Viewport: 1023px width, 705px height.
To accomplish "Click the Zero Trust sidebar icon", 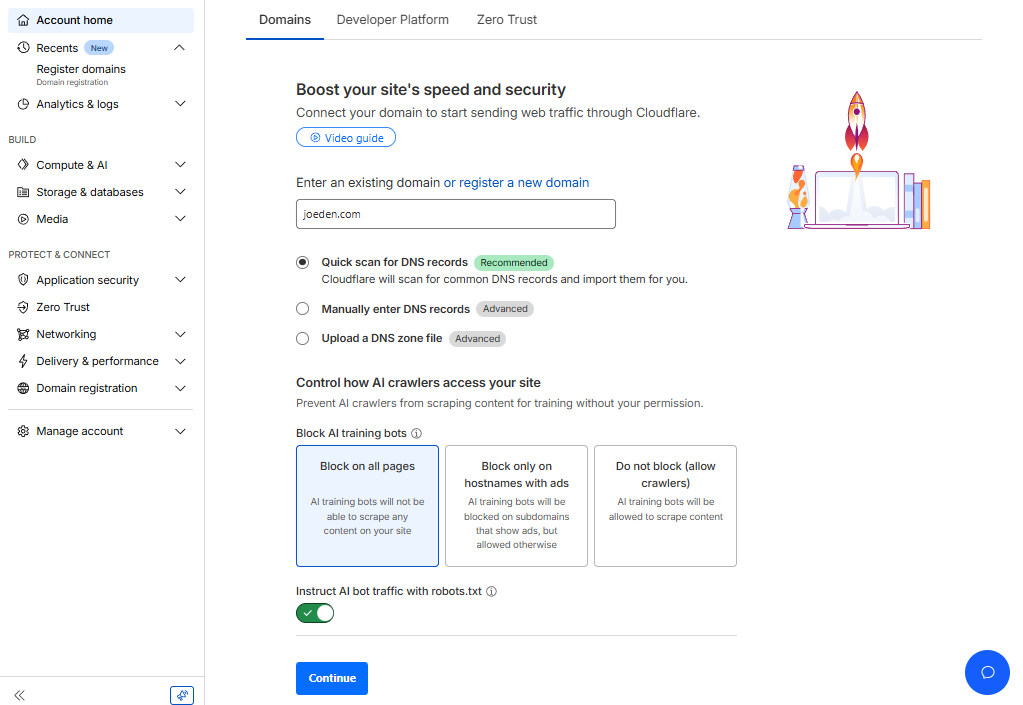I will coord(23,307).
